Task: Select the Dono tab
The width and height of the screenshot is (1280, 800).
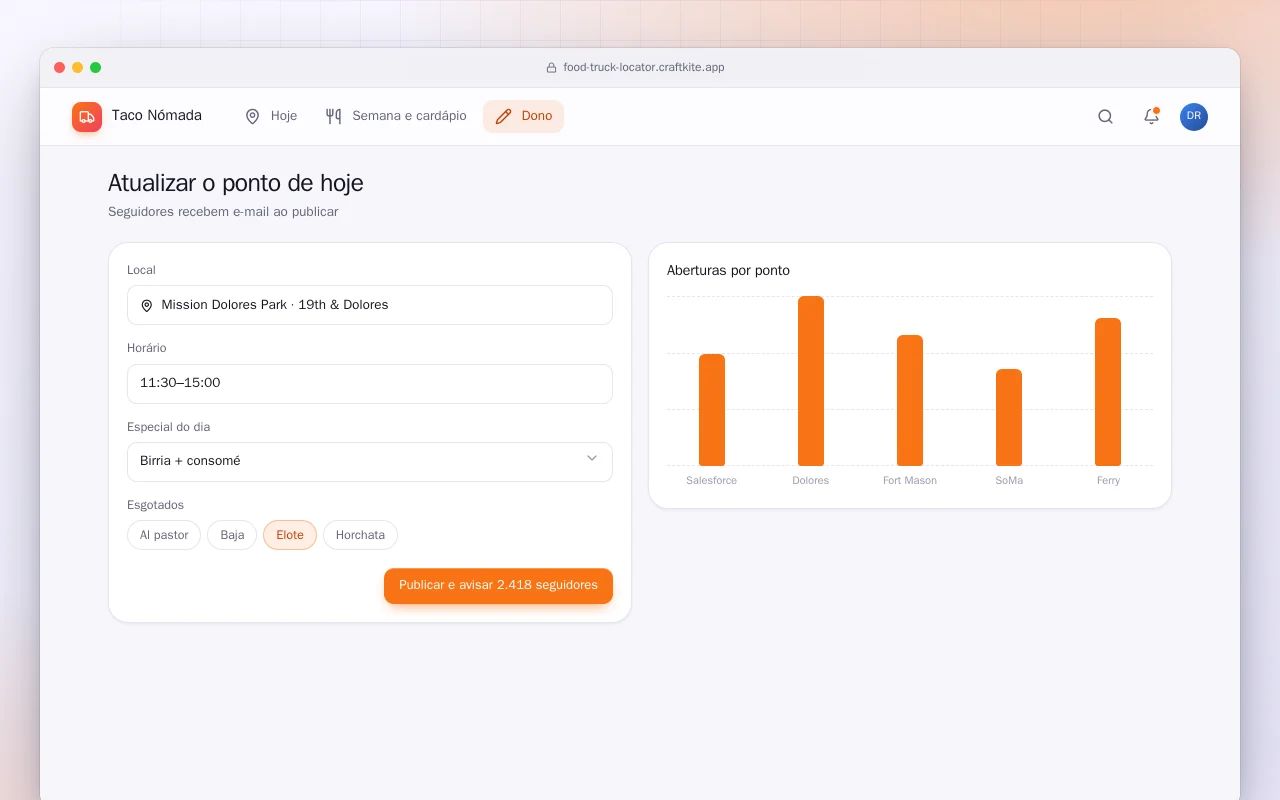Action: click(x=523, y=116)
